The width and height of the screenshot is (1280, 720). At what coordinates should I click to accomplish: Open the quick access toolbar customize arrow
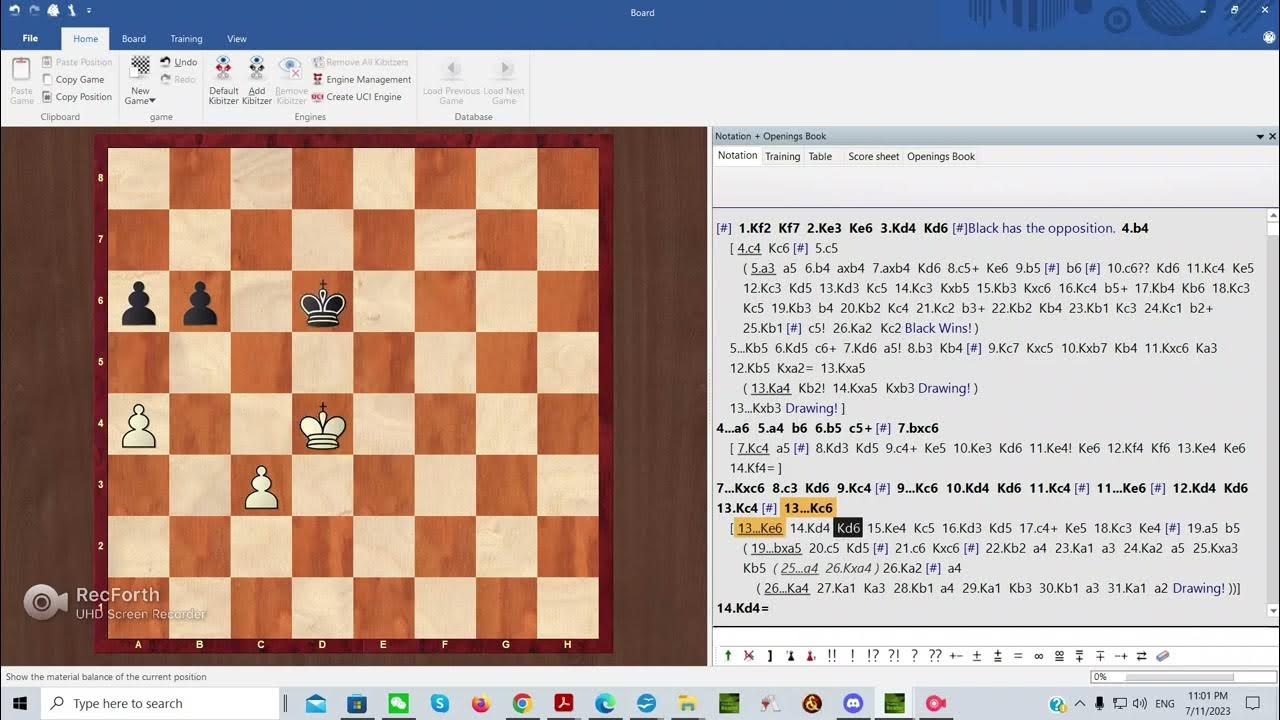tap(87, 10)
